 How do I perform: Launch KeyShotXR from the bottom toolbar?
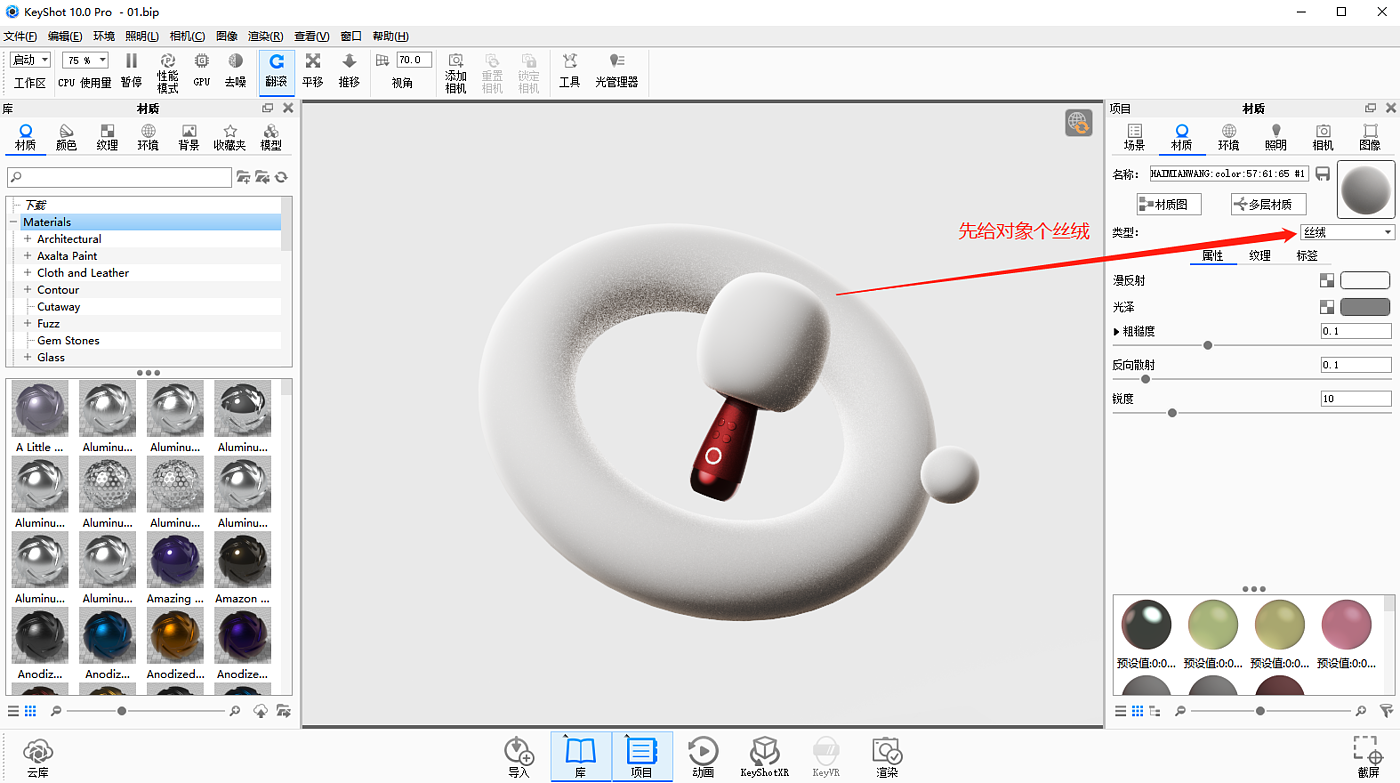coord(765,757)
